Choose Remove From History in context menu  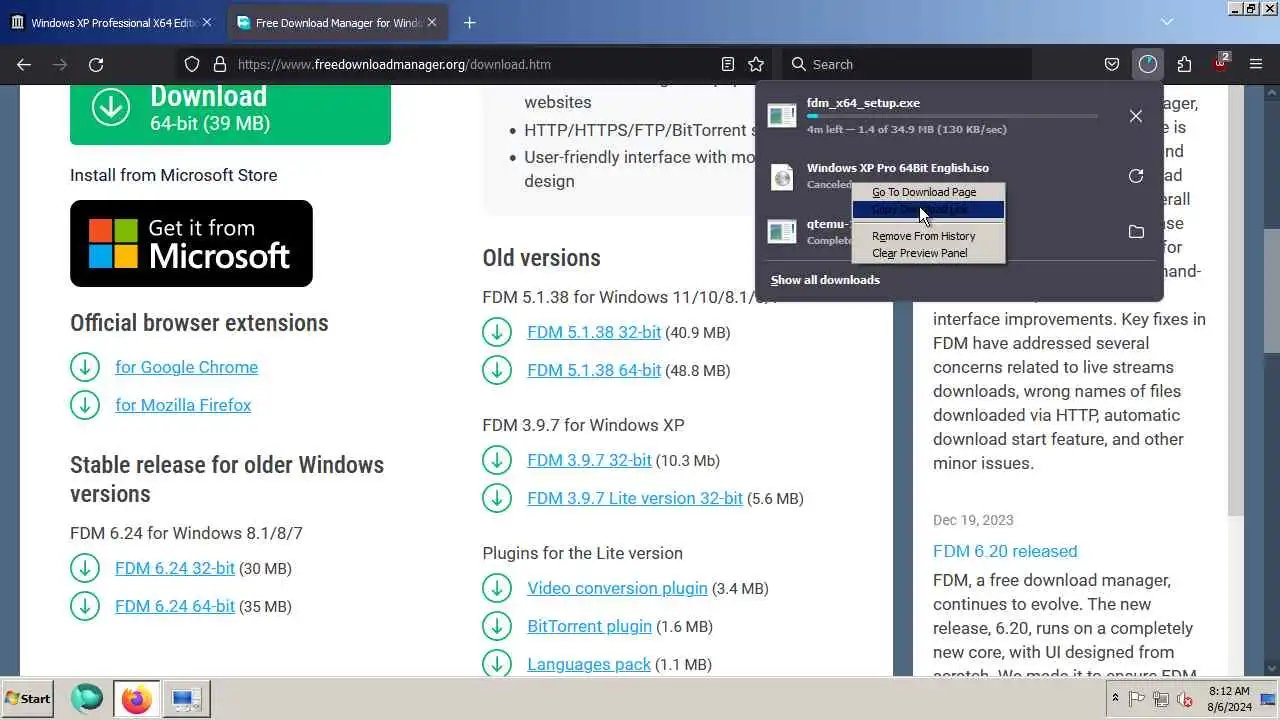(x=928, y=236)
